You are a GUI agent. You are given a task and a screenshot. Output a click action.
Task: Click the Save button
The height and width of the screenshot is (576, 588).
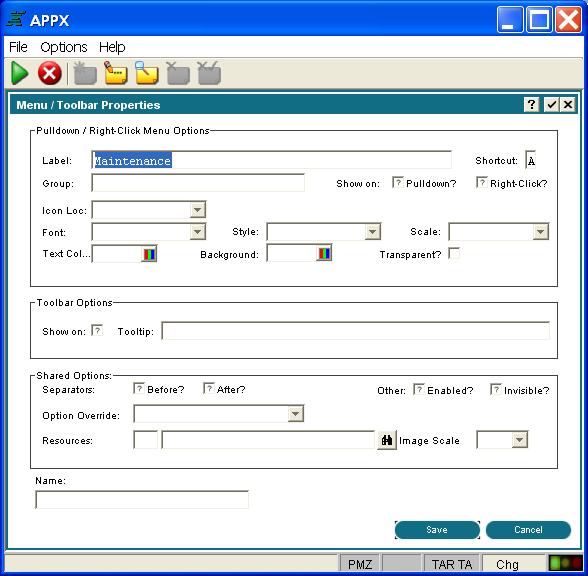tap(437, 530)
